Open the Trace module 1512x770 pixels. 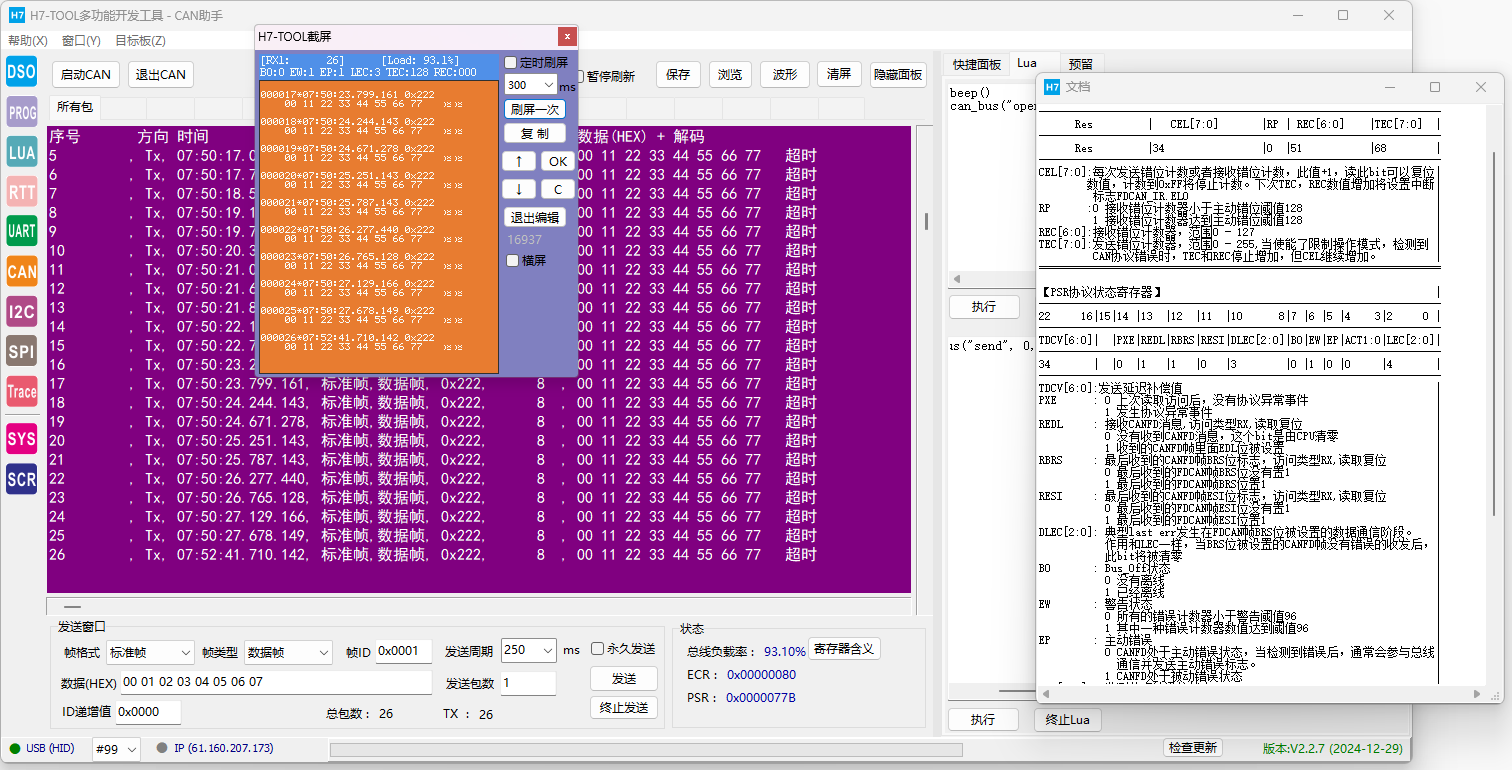[x=22, y=392]
